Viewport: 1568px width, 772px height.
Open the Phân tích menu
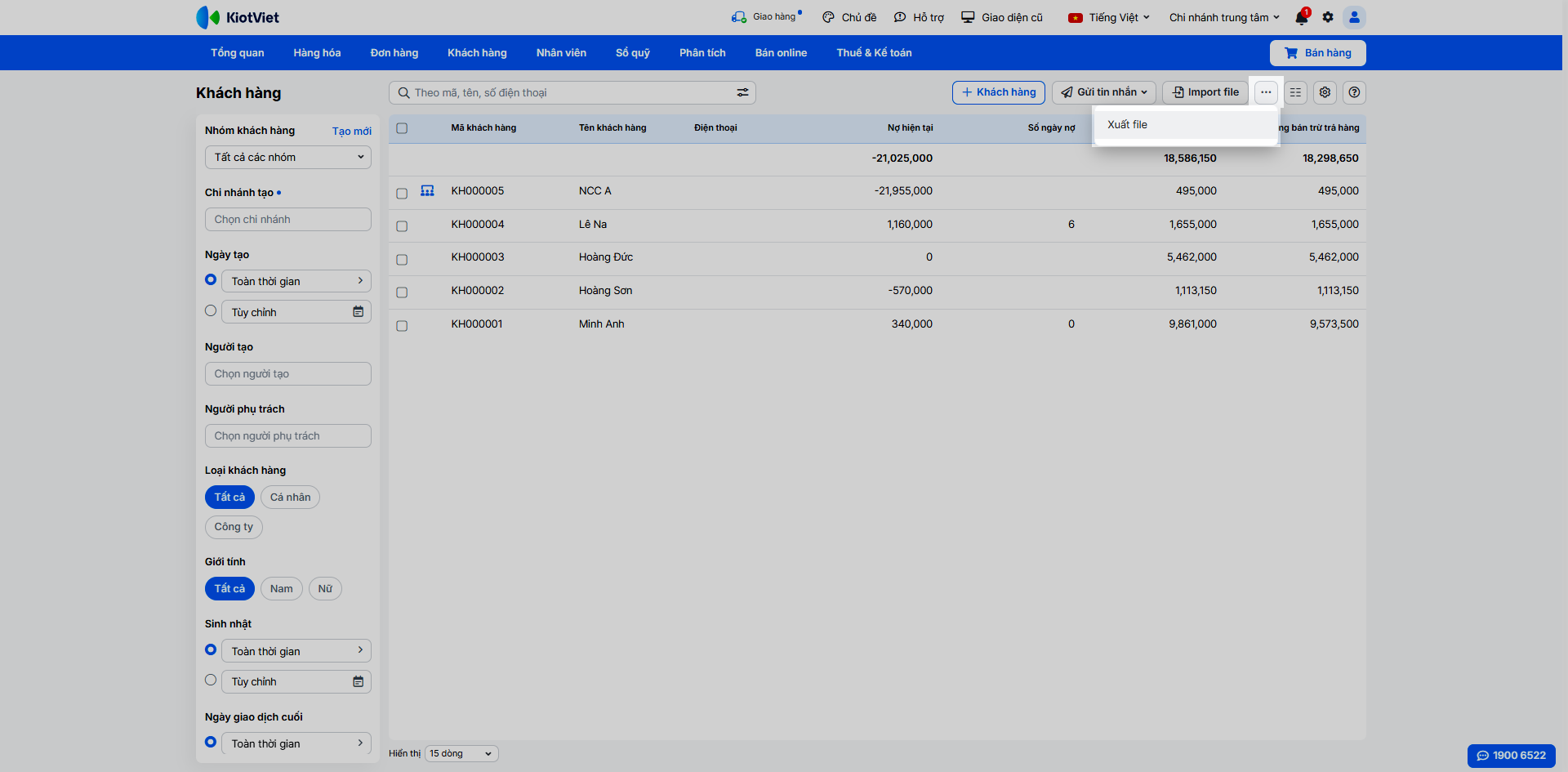[702, 52]
